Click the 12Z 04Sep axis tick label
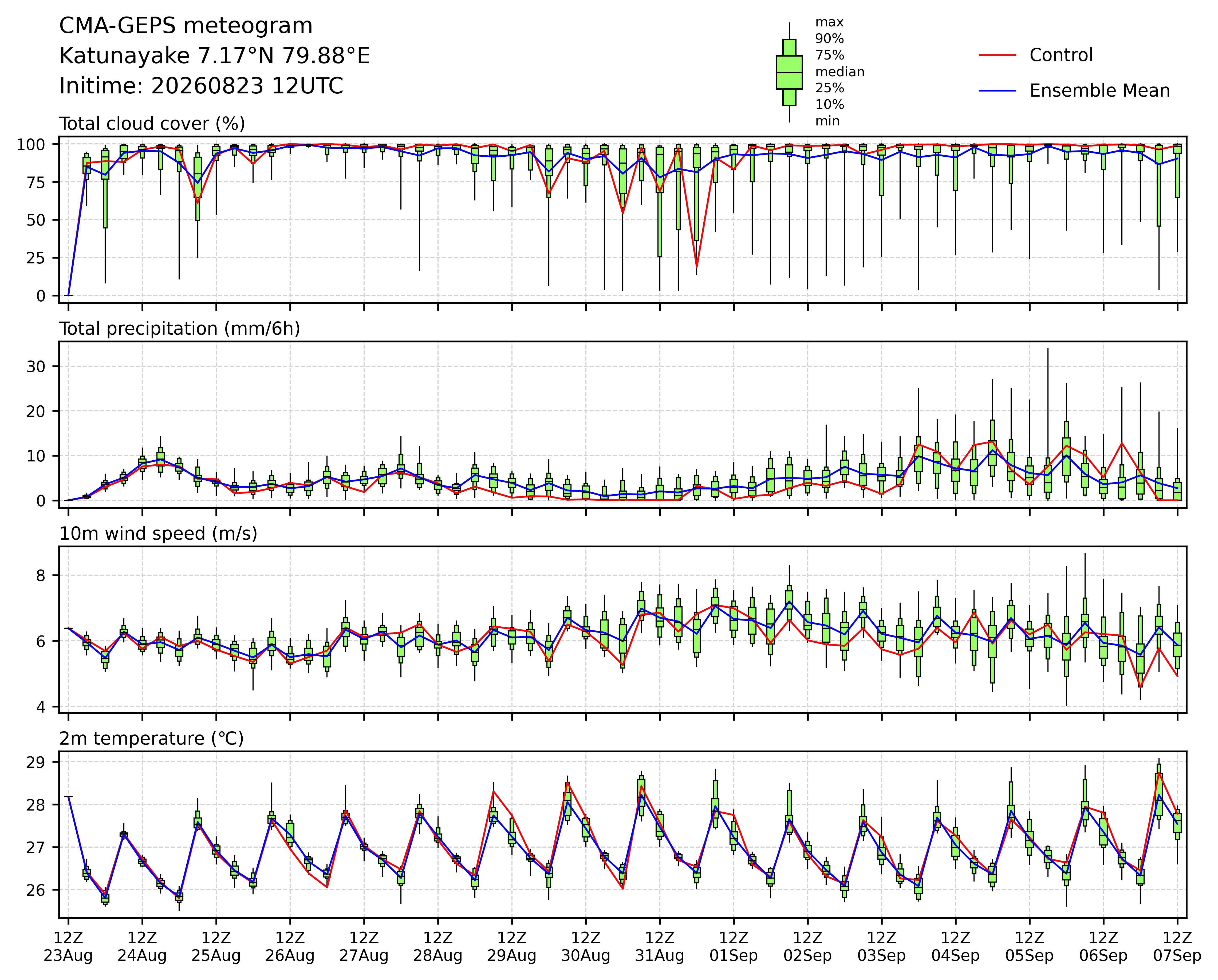This screenshot has width=1218, height=980. point(955,947)
